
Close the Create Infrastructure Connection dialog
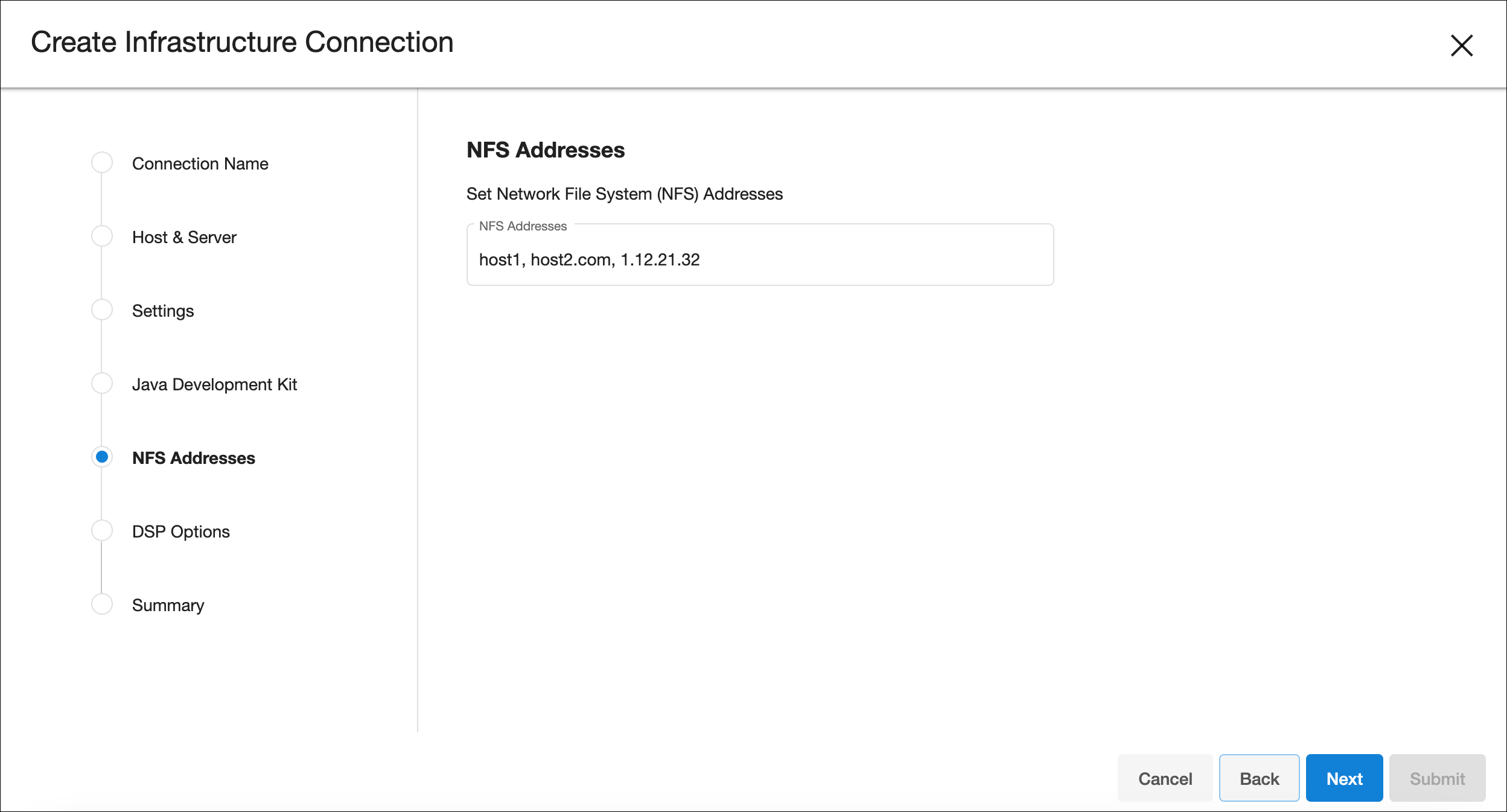pos(1461,46)
